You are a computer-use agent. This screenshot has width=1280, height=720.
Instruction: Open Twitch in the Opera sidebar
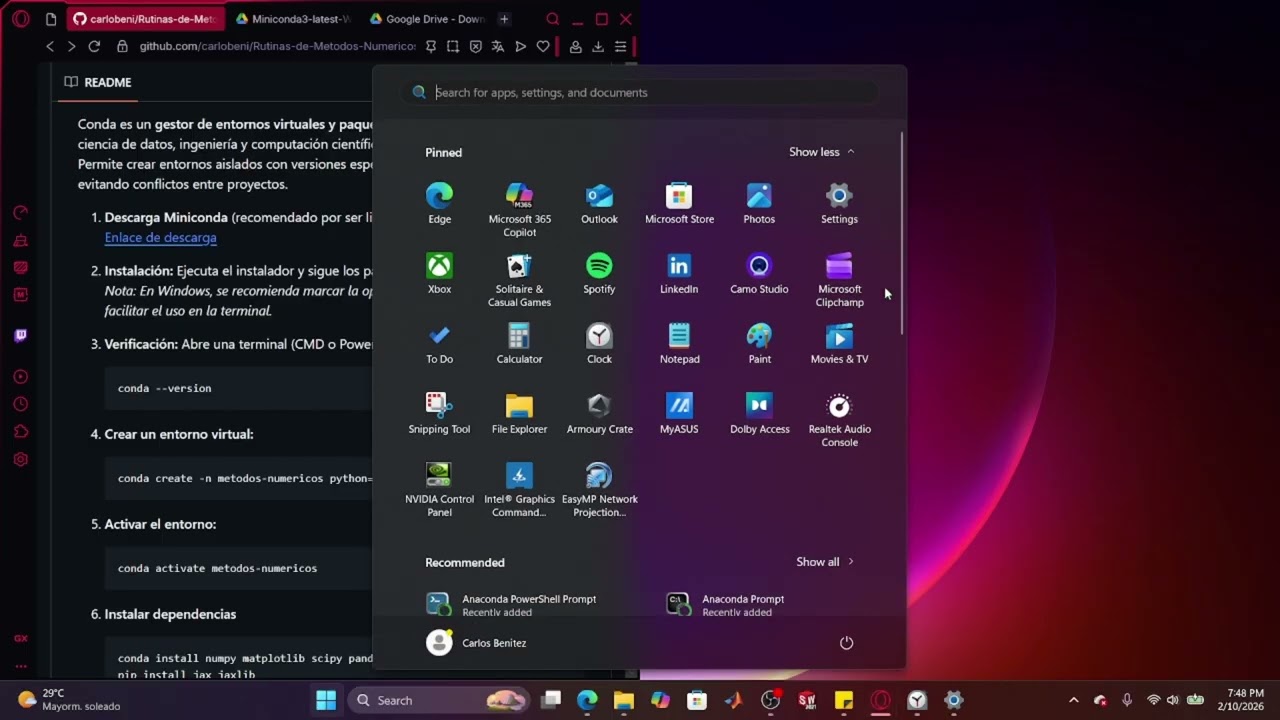[x=20, y=335]
